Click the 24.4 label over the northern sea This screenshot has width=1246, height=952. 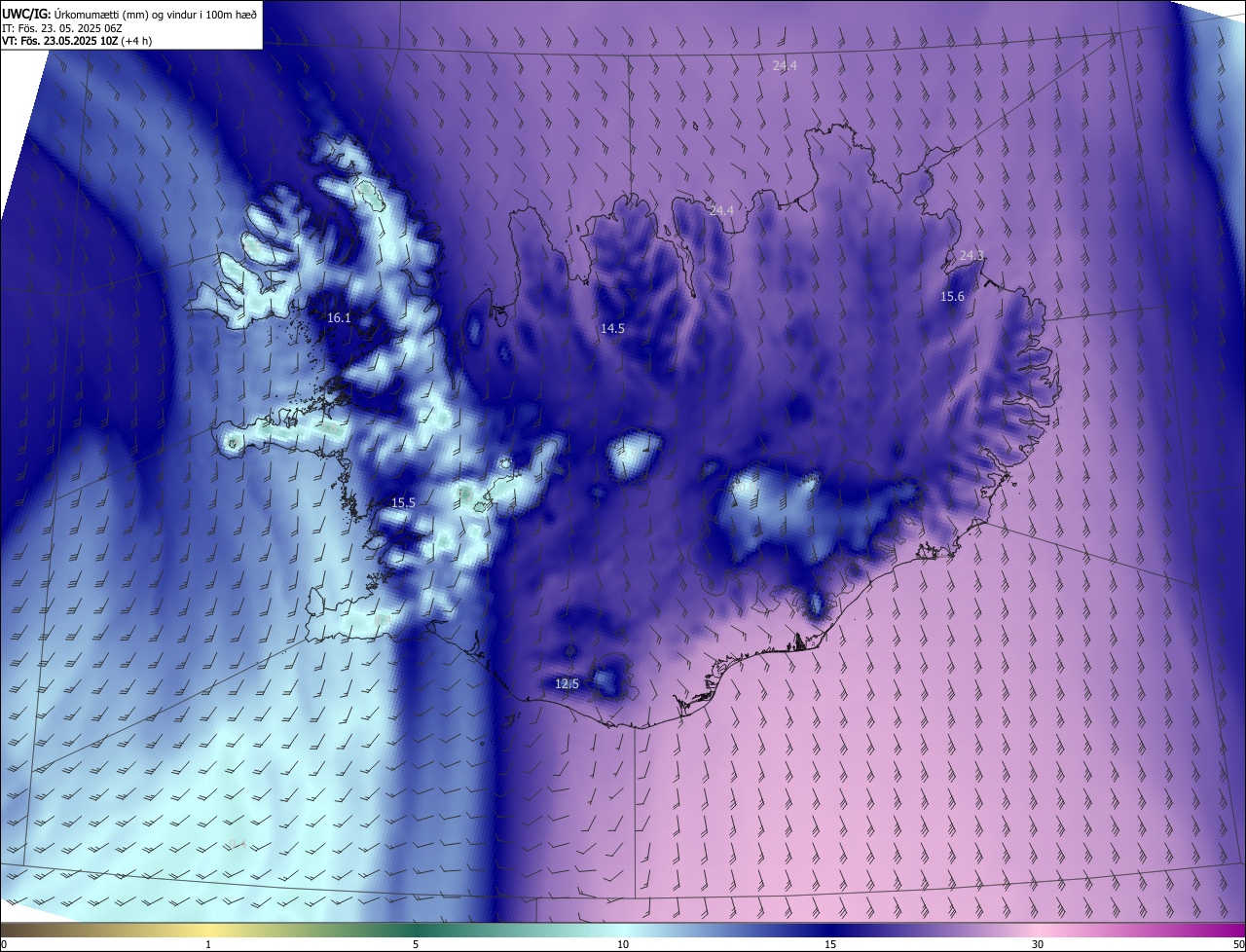click(x=785, y=65)
